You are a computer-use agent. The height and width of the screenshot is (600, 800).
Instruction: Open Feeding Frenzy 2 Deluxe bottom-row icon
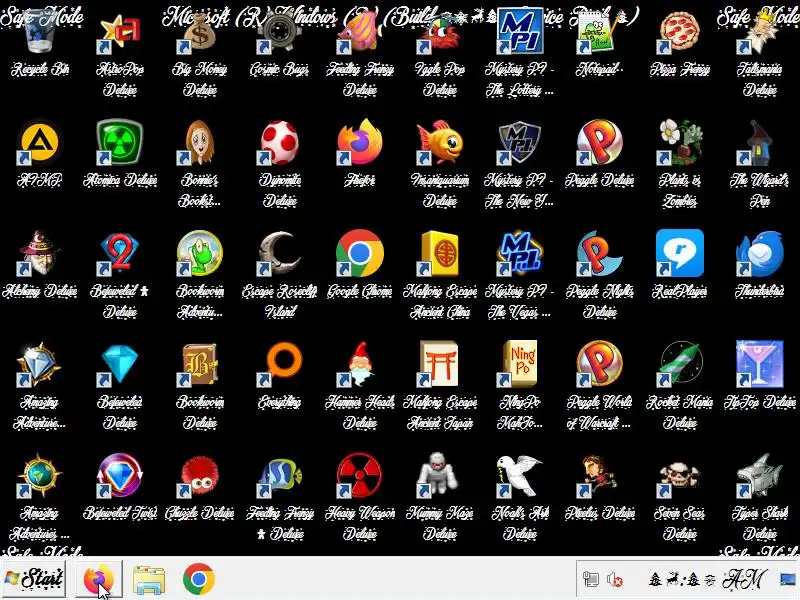pos(280,475)
